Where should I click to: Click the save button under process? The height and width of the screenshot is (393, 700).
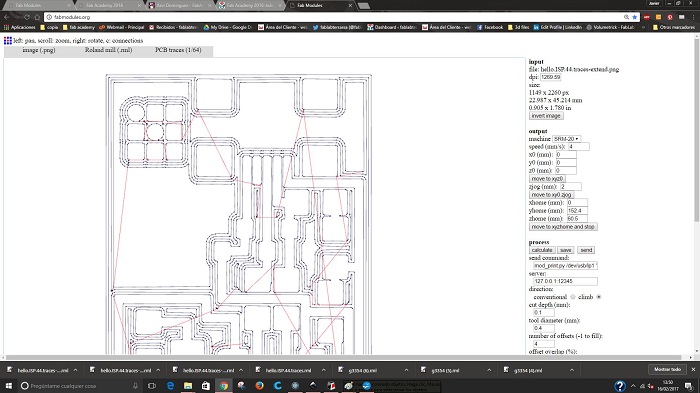(x=566, y=250)
